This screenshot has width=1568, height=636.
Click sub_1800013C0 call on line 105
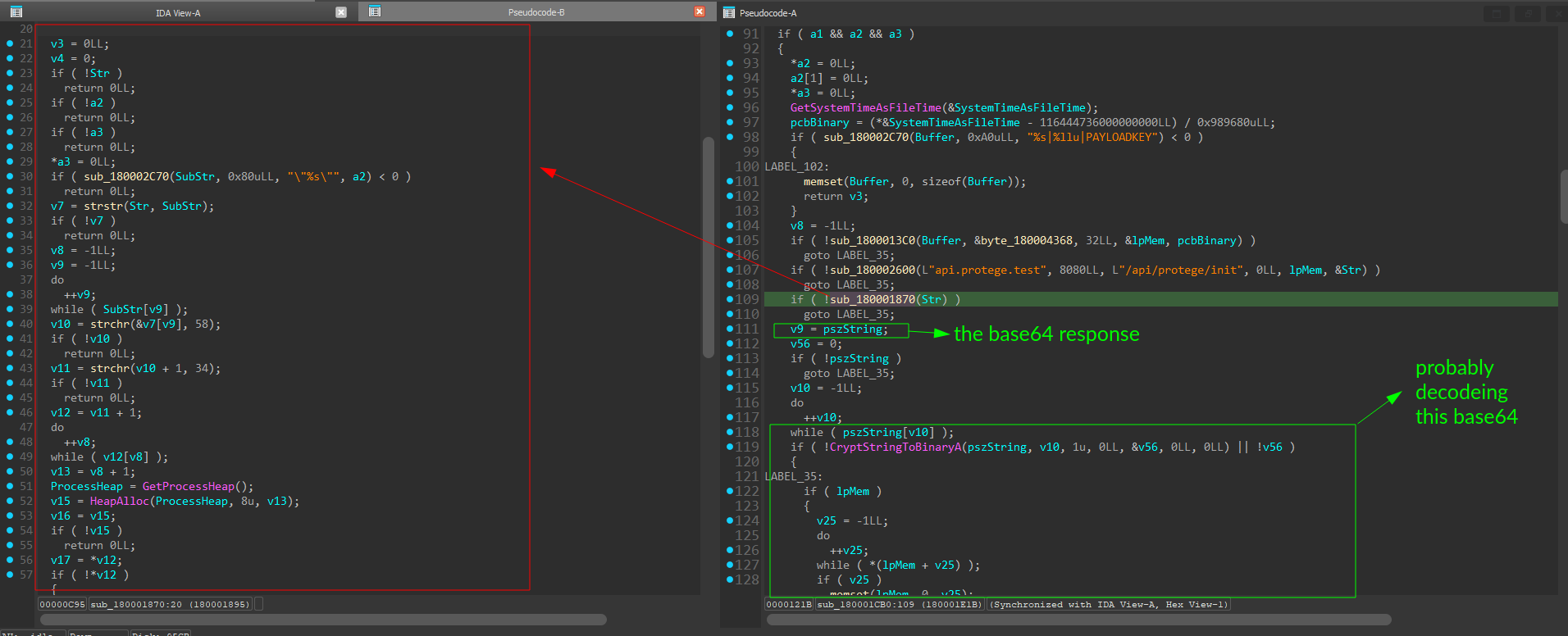[873, 240]
